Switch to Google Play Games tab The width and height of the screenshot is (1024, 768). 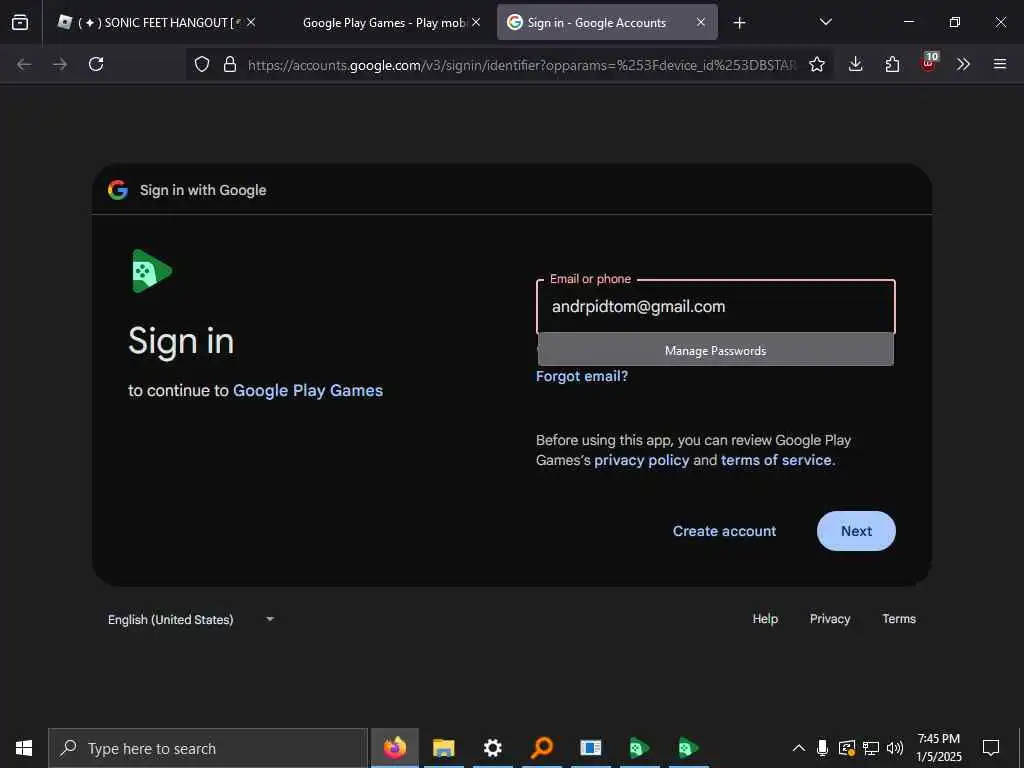tap(384, 22)
